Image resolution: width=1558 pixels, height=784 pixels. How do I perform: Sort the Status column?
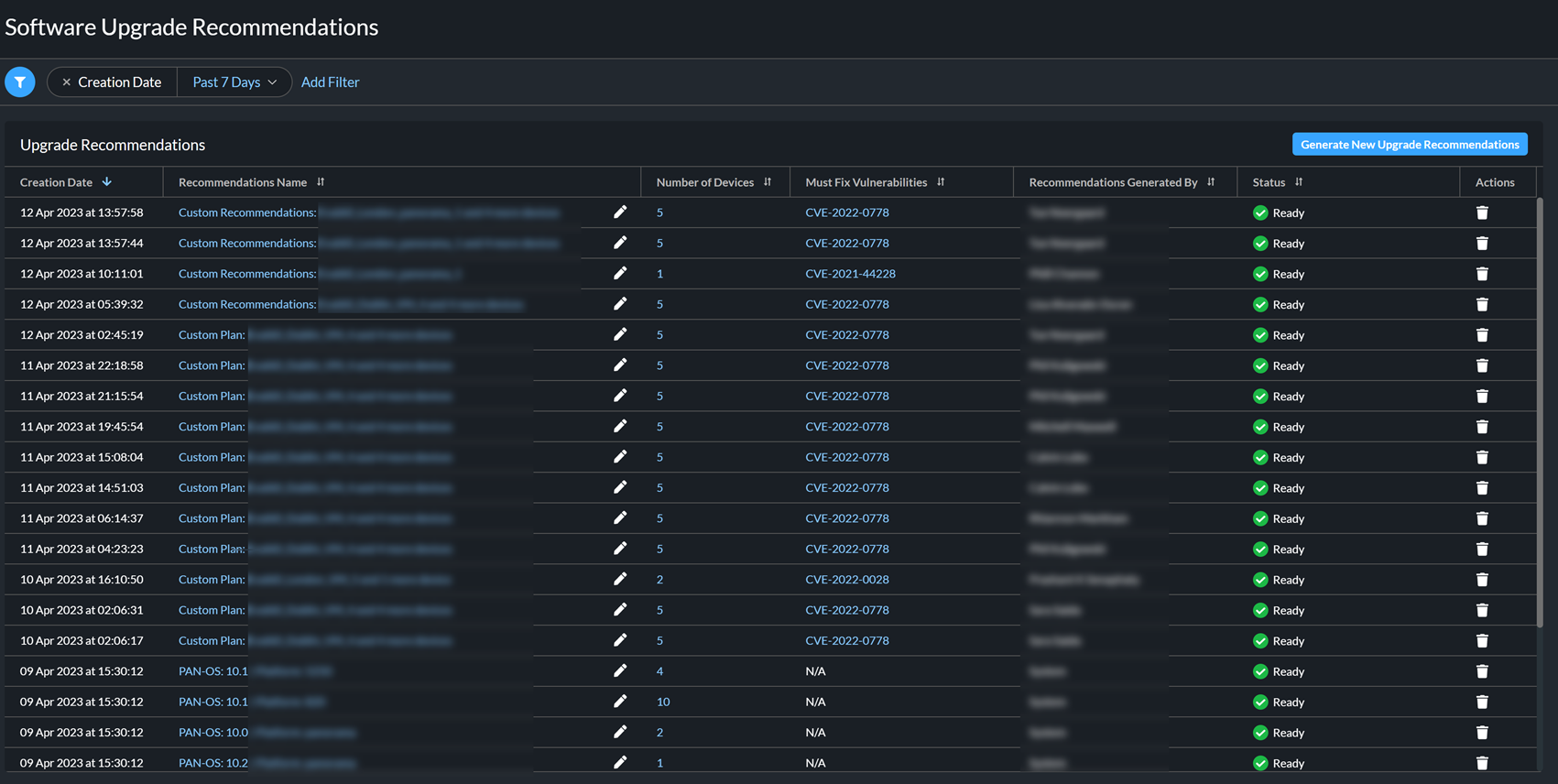[x=1299, y=182]
